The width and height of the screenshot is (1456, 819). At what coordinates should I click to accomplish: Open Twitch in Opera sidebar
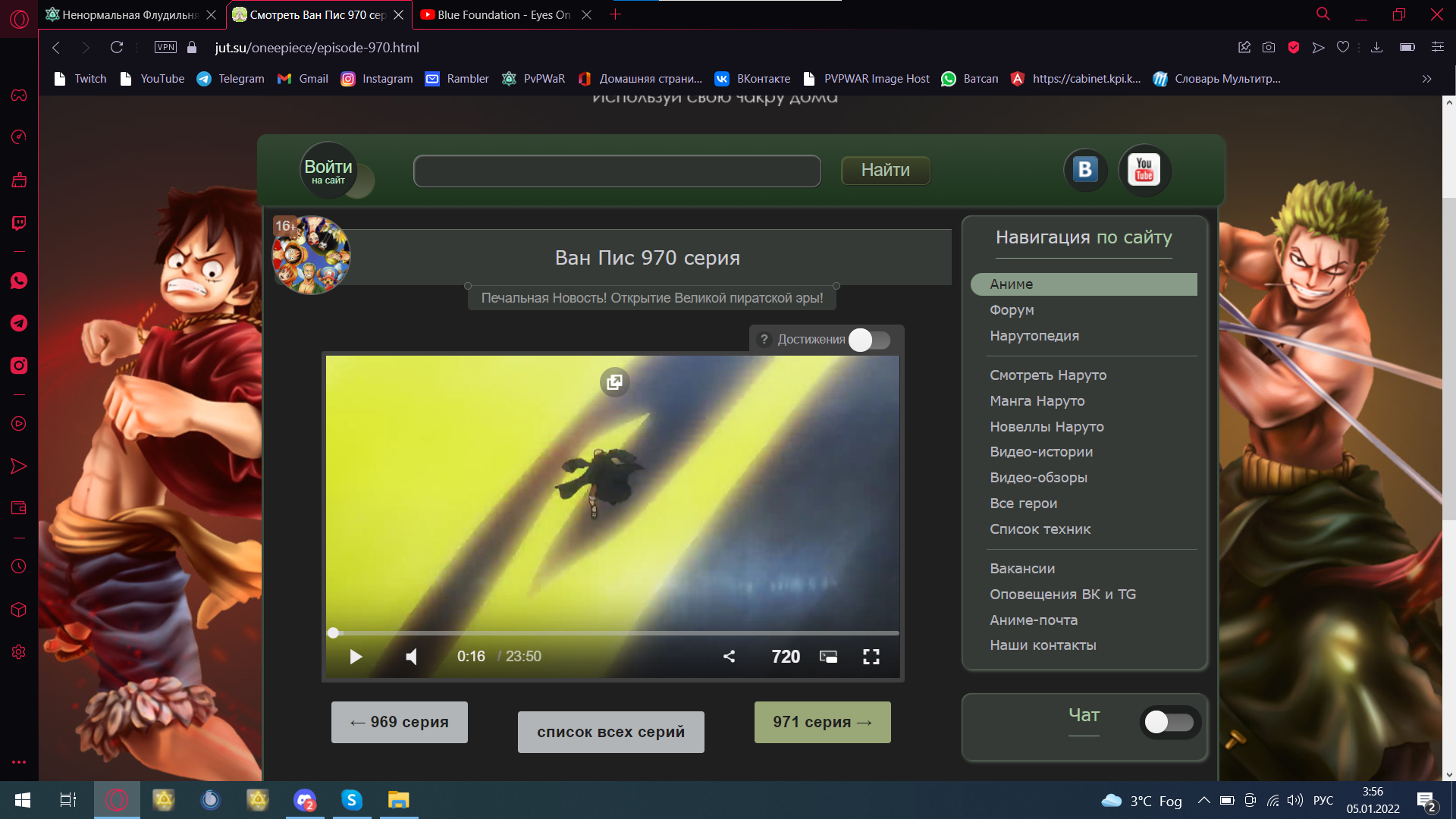tap(19, 223)
